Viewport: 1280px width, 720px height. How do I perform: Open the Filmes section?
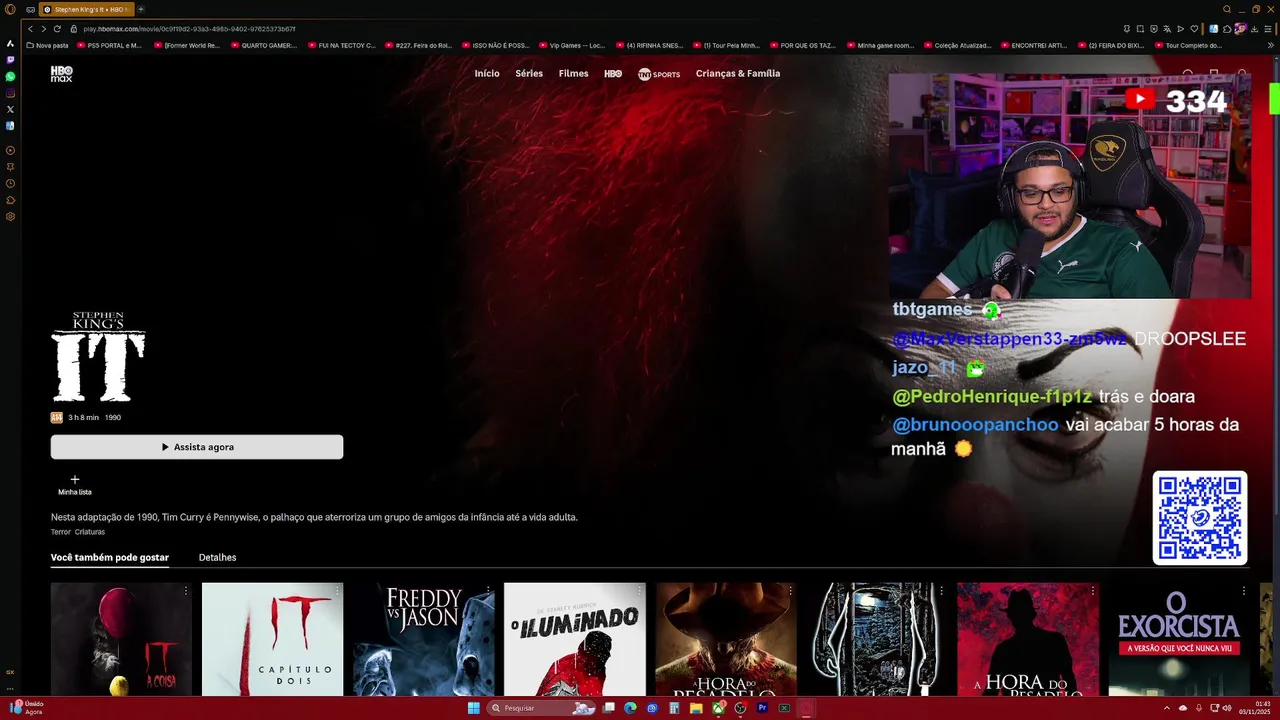(x=573, y=73)
